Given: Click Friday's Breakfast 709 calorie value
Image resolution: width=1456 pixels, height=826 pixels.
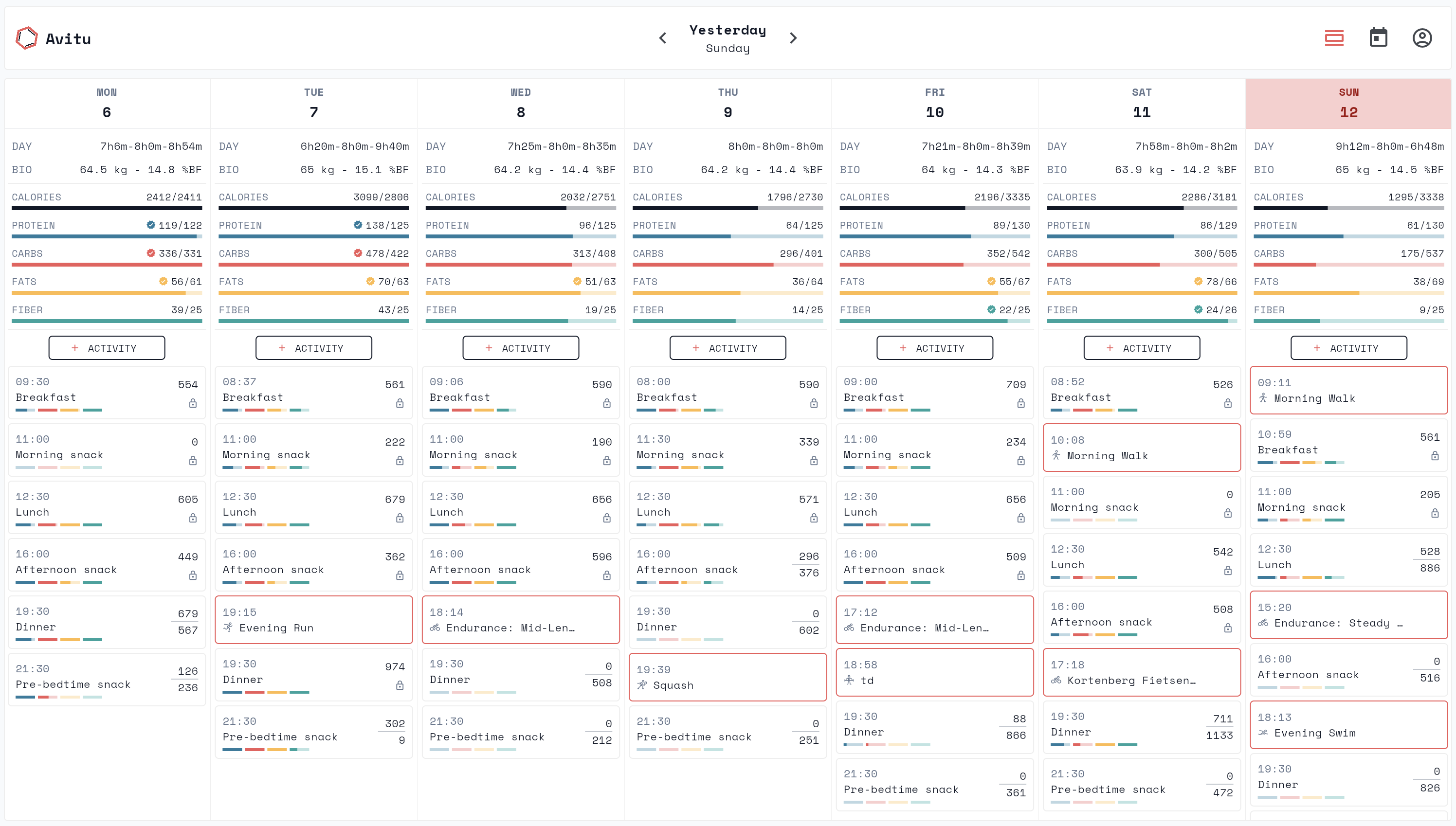Looking at the screenshot, I should pyautogui.click(x=1016, y=385).
